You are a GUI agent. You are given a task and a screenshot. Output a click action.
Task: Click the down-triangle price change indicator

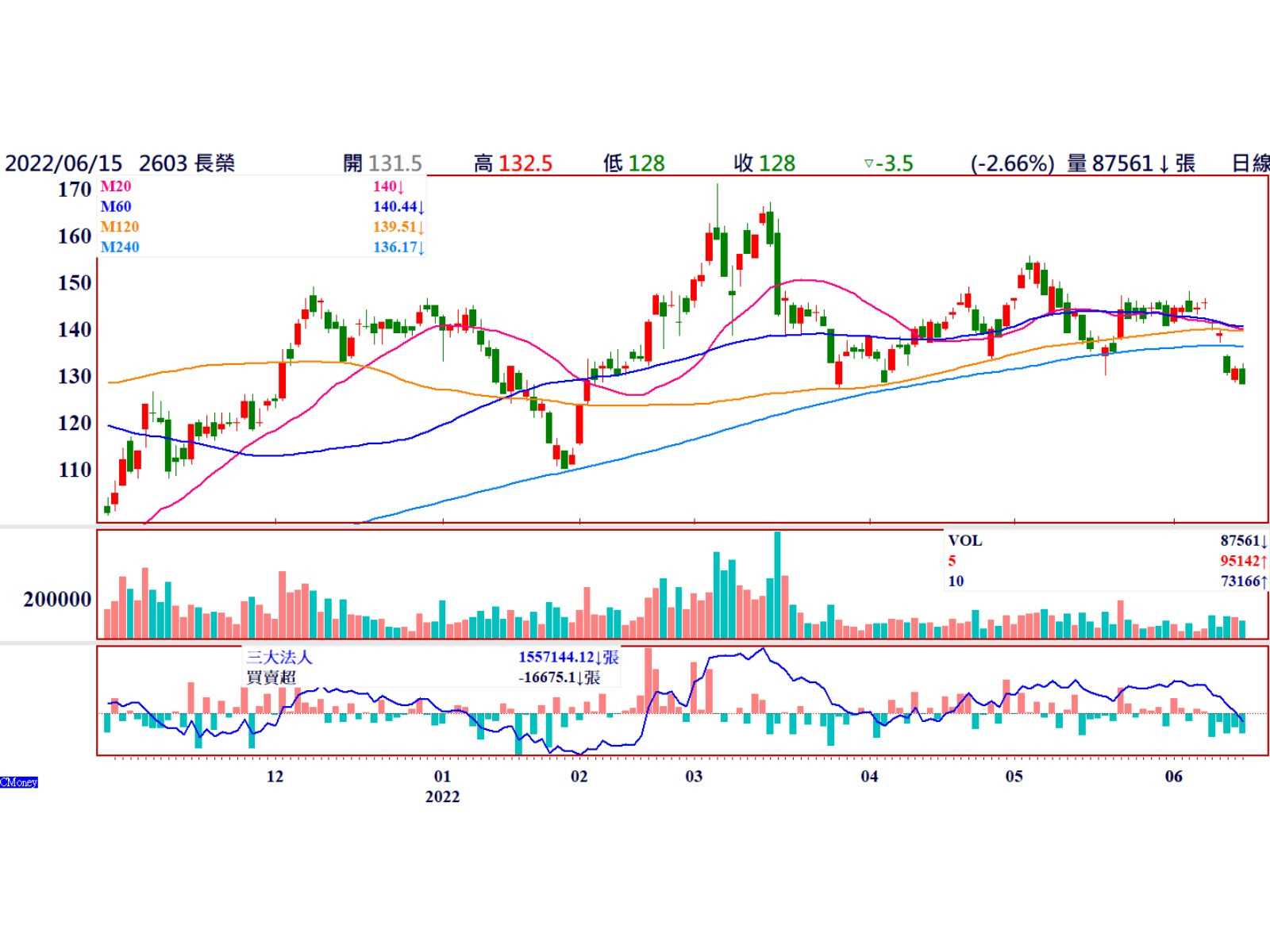click(869, 164)
